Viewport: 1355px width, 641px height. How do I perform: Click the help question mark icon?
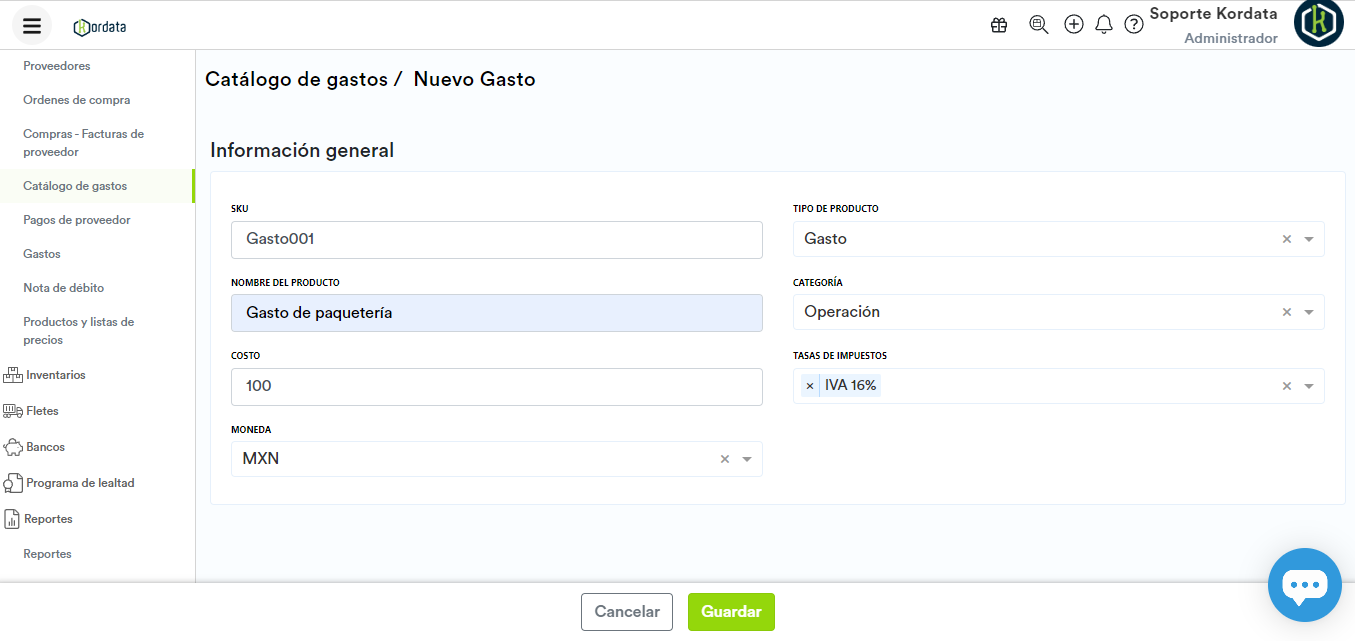point(1134,25)
